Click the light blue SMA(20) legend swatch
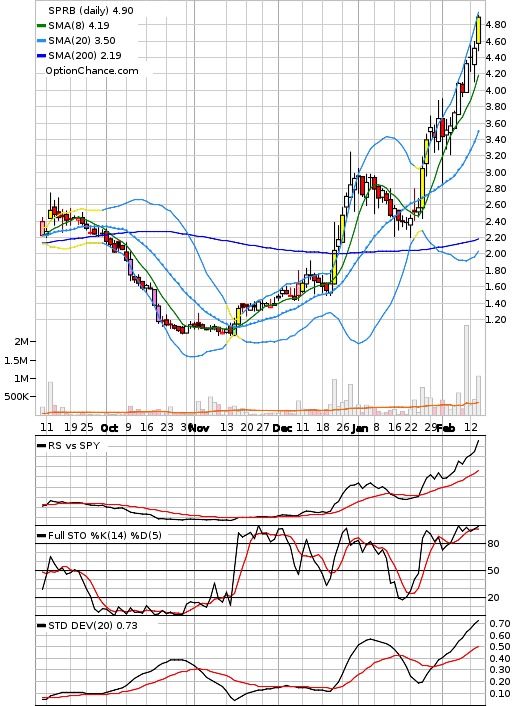This screenshot has height=706, width=526. (41, 41)
